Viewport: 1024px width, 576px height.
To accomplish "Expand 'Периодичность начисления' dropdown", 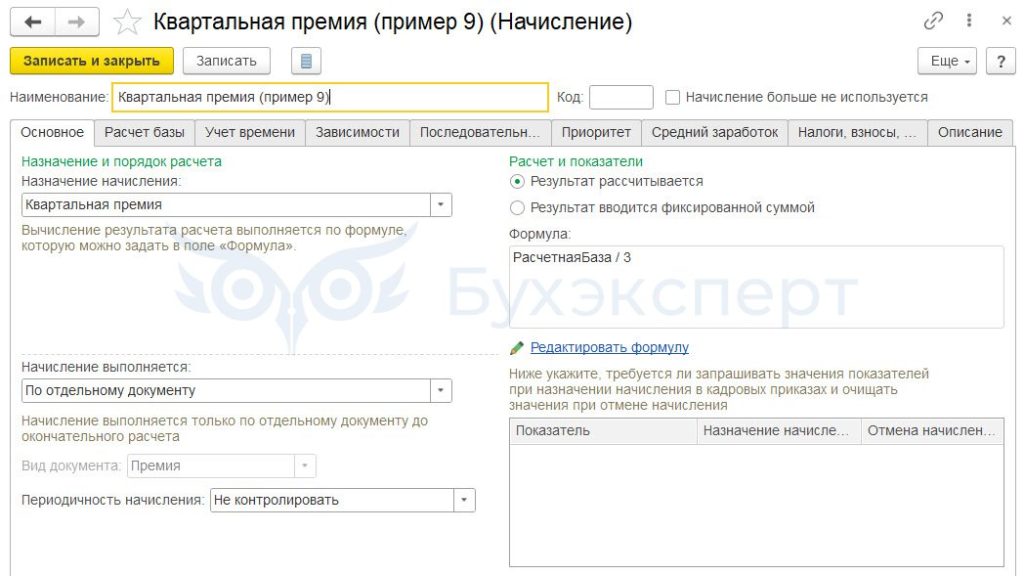I will [x=464, y=500].
